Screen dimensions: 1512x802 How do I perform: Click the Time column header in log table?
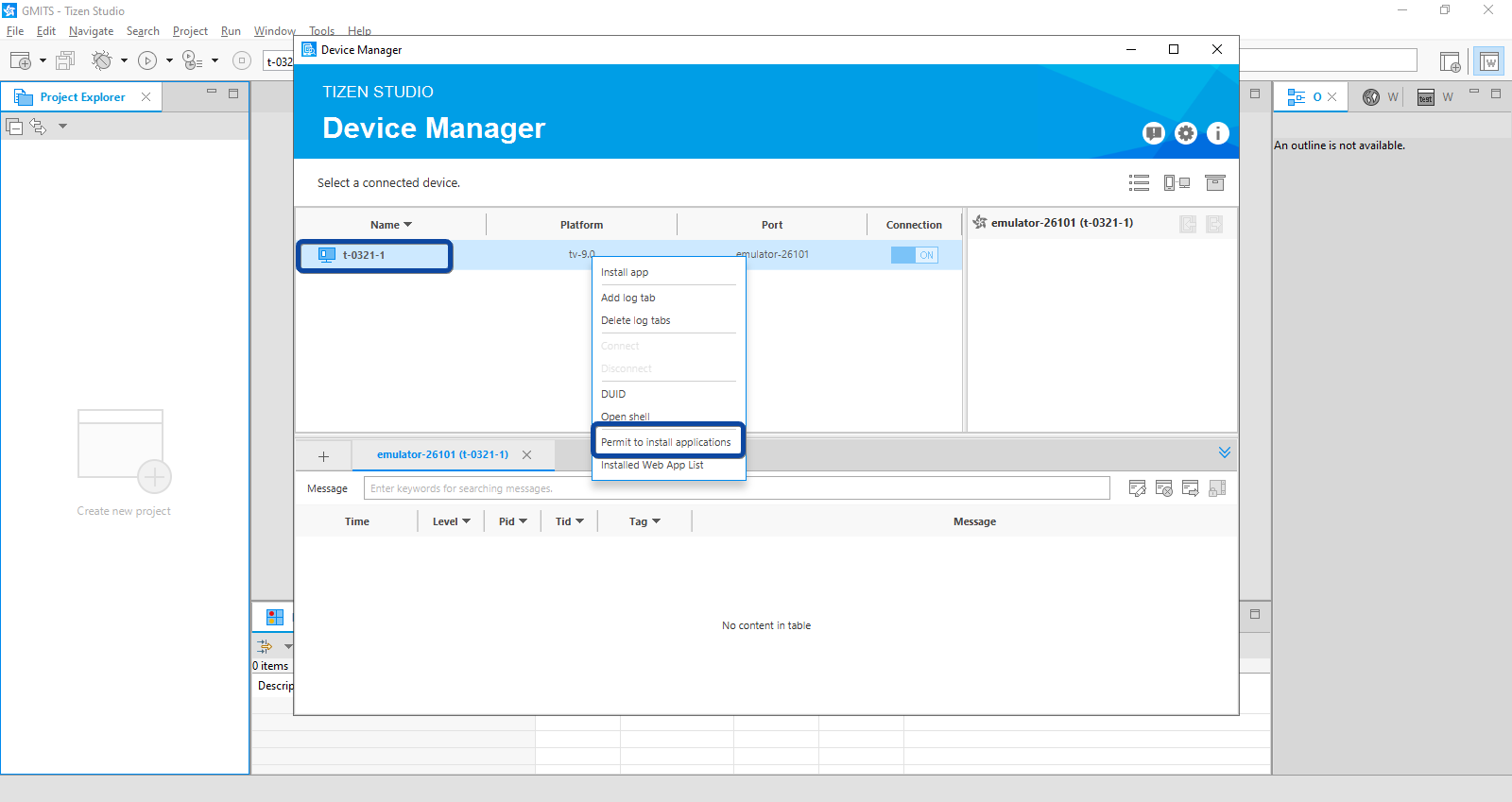tap(357, 521)
